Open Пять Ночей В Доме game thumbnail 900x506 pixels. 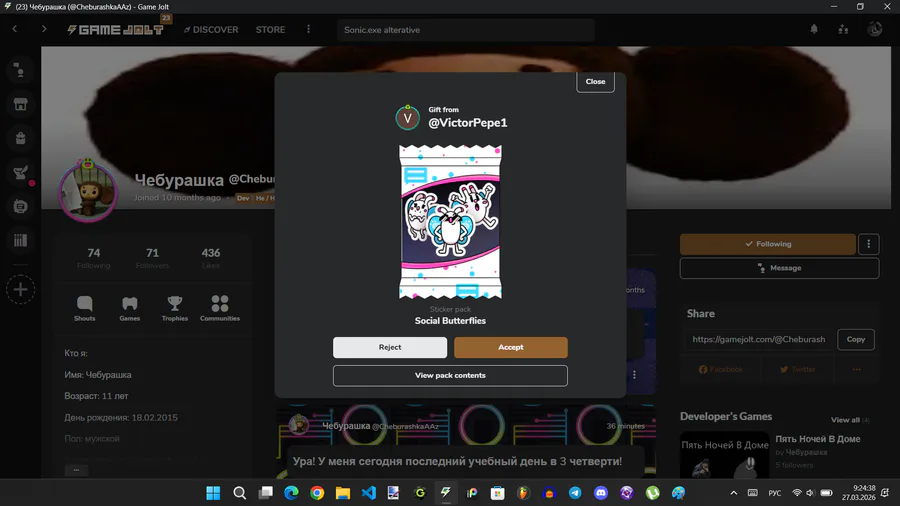[x=724, y=455]
